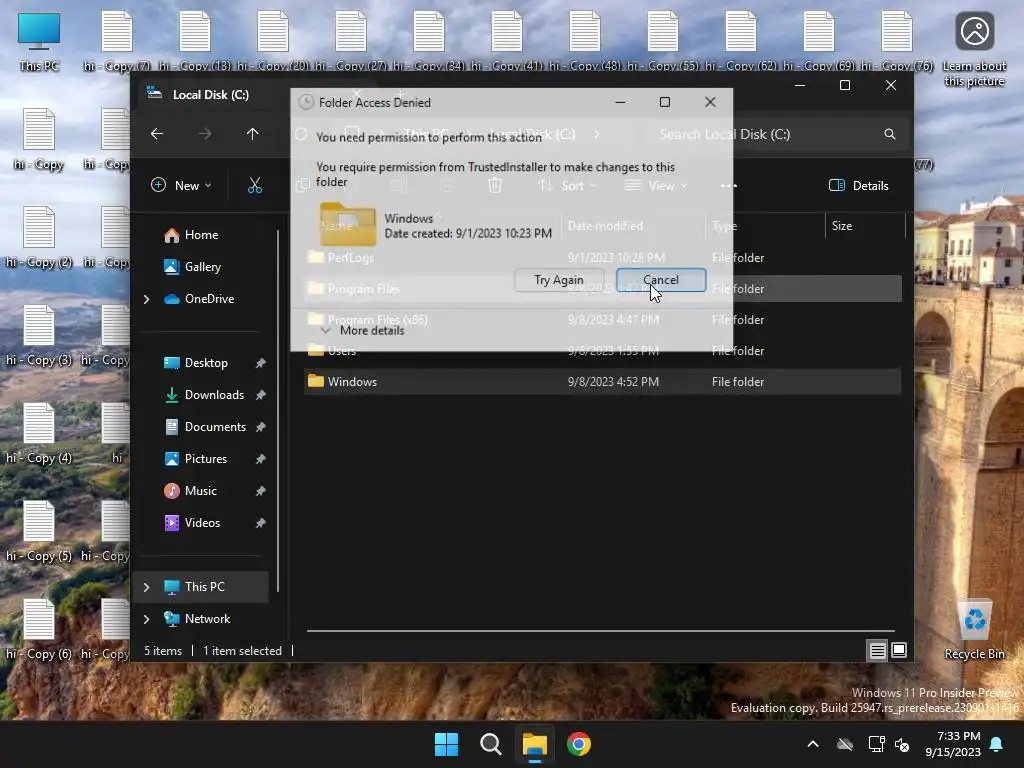Select the Recycle Bin desktop icon

click(x=974, y=630)
